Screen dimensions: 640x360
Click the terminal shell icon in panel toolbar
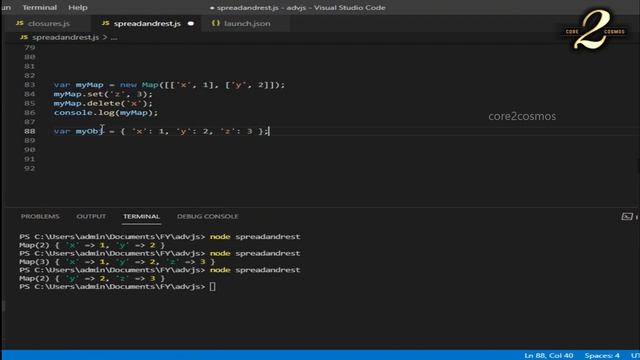coord(627,216)
